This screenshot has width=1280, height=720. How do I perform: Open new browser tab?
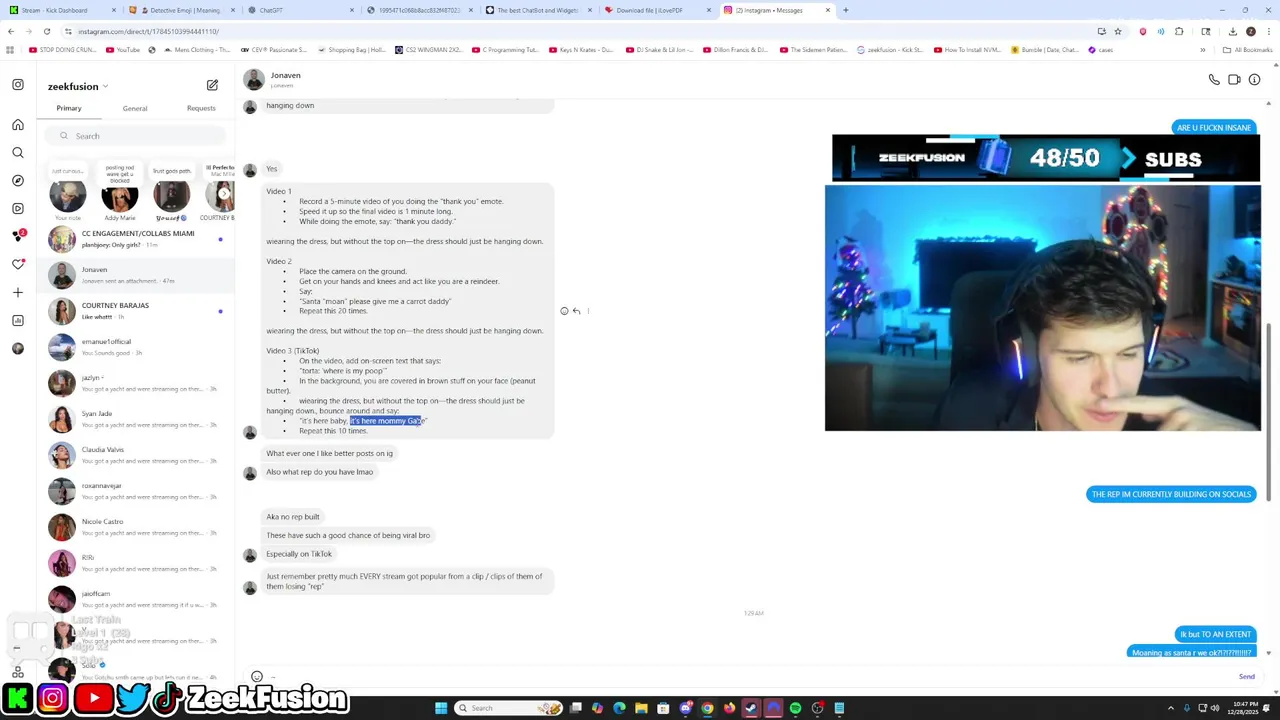tap(845, 10)
